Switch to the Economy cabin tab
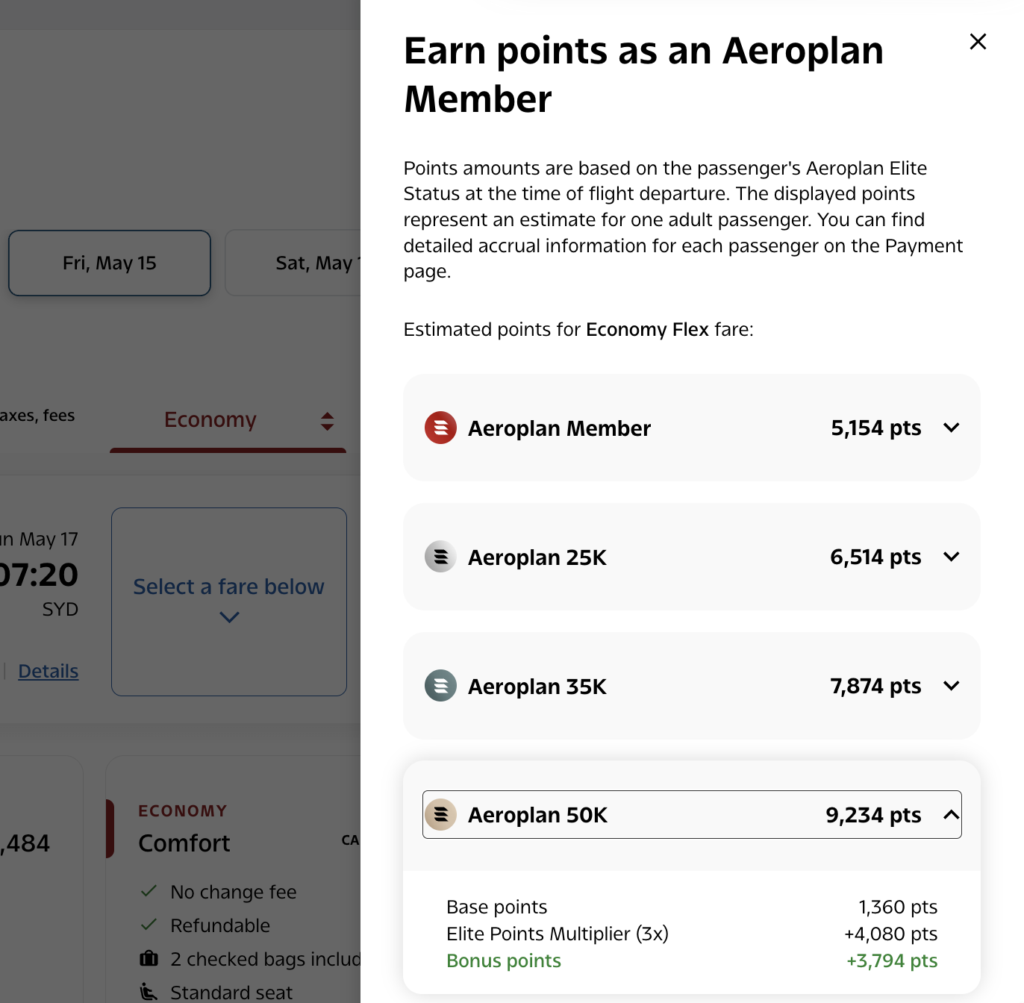 pyautogui.click(x=210, y=420)
